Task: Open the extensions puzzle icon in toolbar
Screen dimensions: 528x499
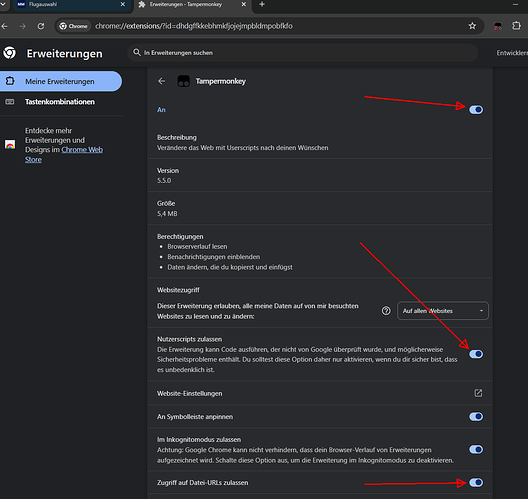Action: [516, 26]
